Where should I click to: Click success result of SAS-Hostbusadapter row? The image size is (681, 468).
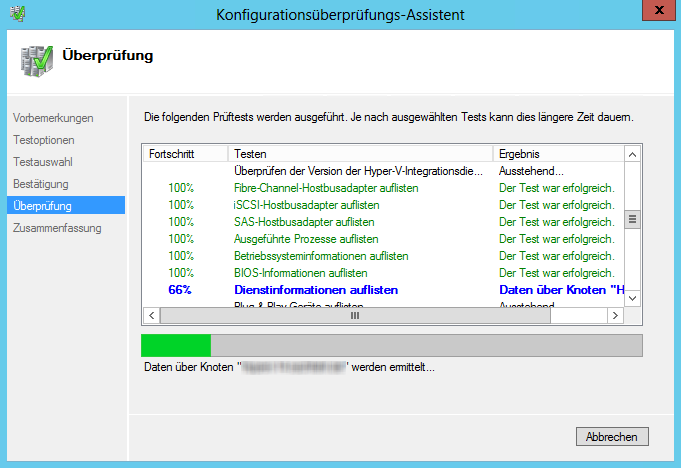pyautogui.click(x=557, y=222)
